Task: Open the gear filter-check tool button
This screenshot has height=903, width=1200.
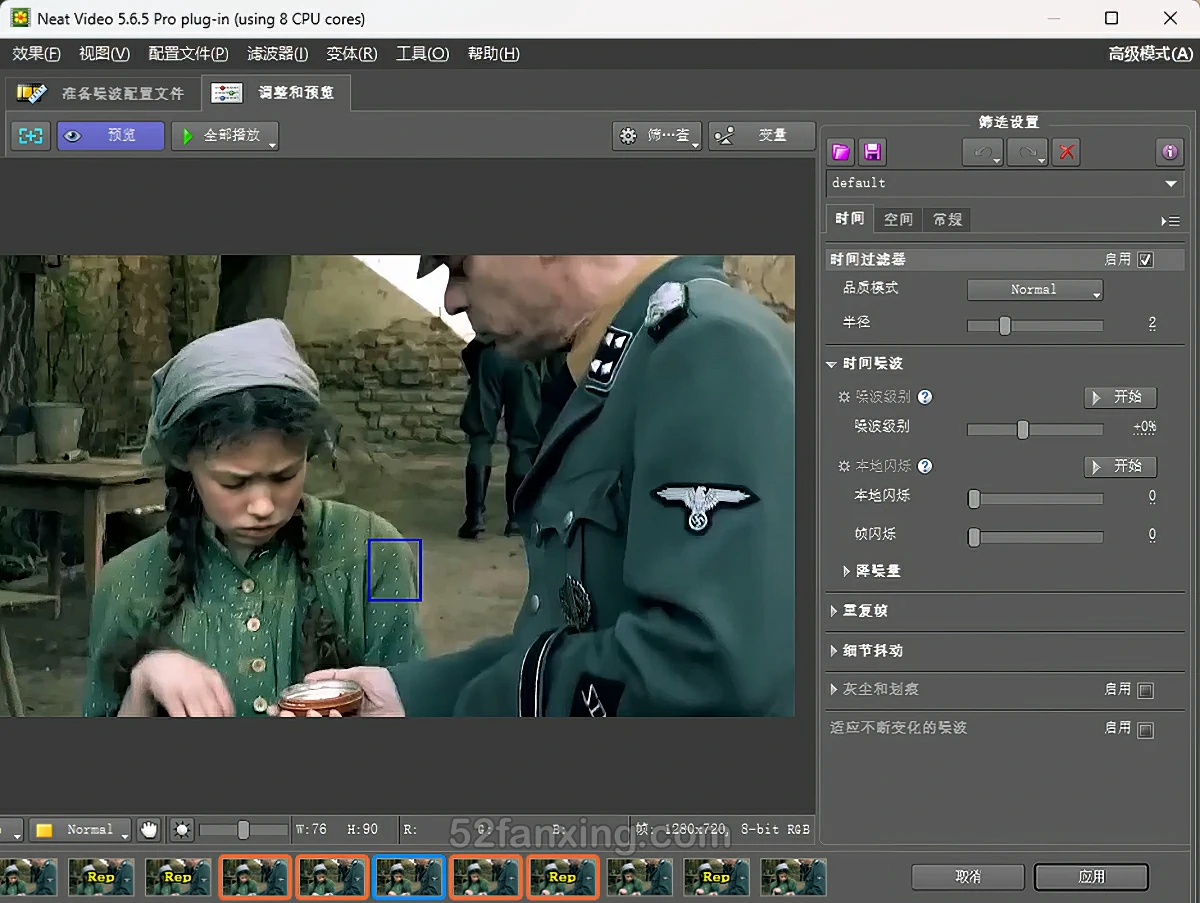Action: pos(657,135)
